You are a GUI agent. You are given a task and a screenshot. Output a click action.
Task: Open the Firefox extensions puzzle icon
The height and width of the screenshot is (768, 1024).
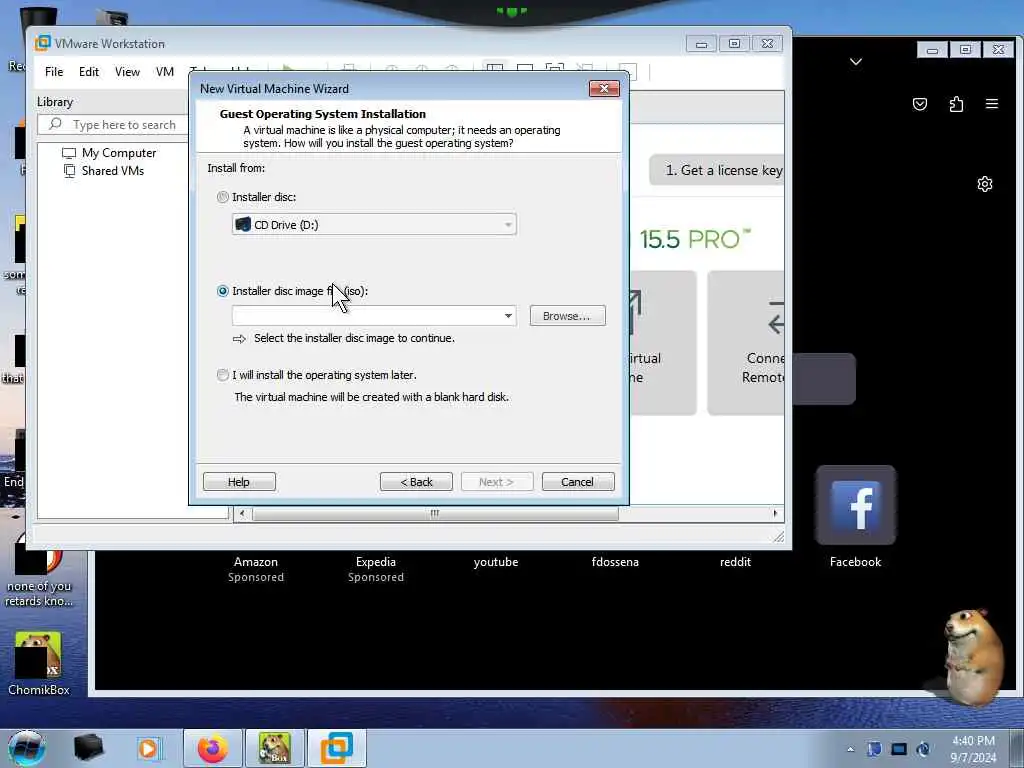pyautogui.click(x=956, y=104)
